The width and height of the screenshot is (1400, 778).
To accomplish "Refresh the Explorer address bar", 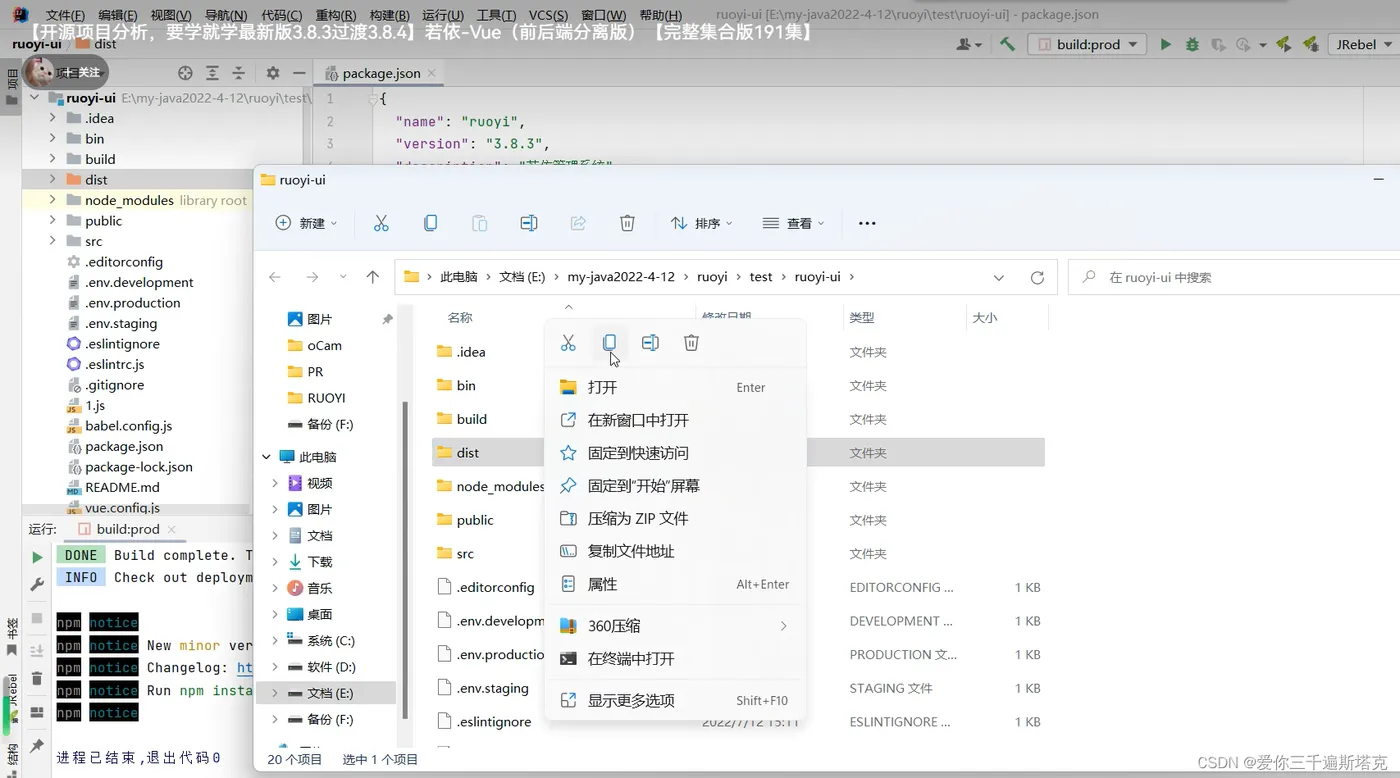I will point(1037,277).
